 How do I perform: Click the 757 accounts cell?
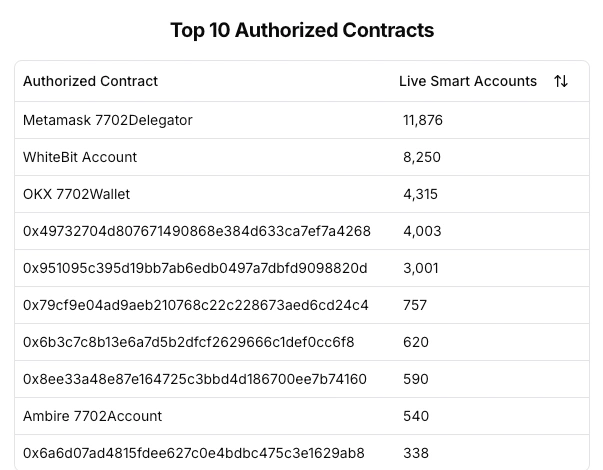(x=415, y=305)
